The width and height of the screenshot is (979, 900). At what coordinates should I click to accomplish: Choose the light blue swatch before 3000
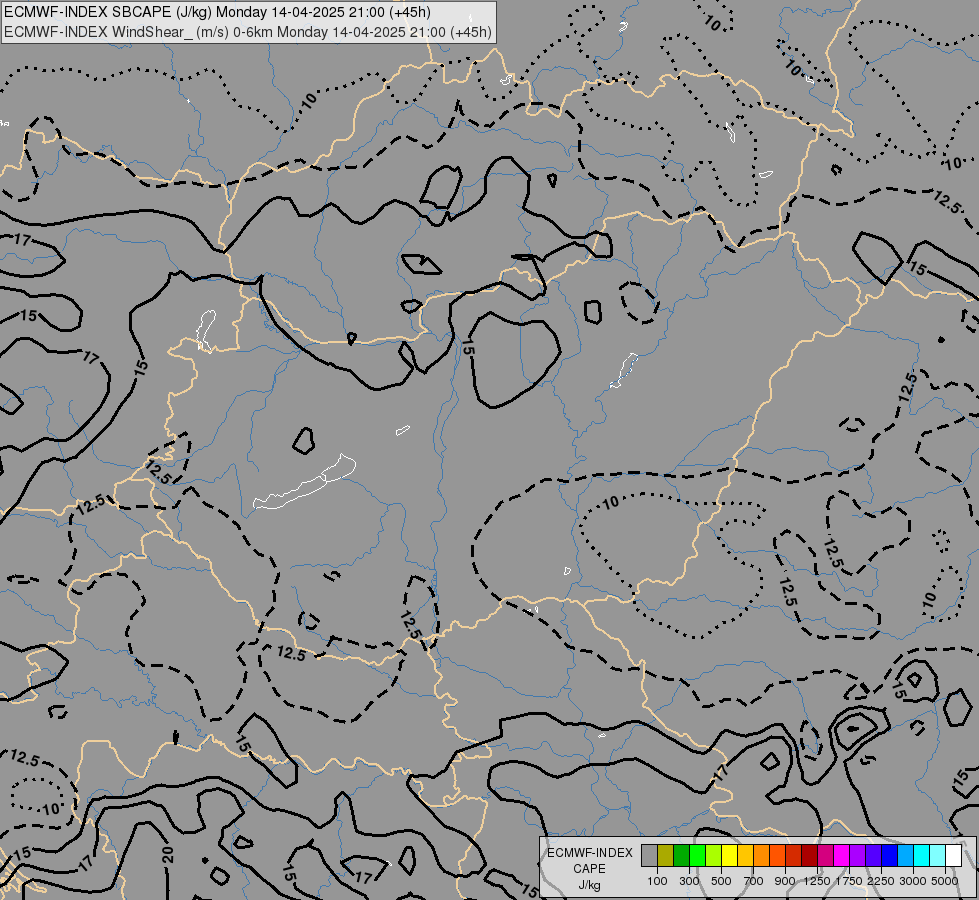point(905,856)
